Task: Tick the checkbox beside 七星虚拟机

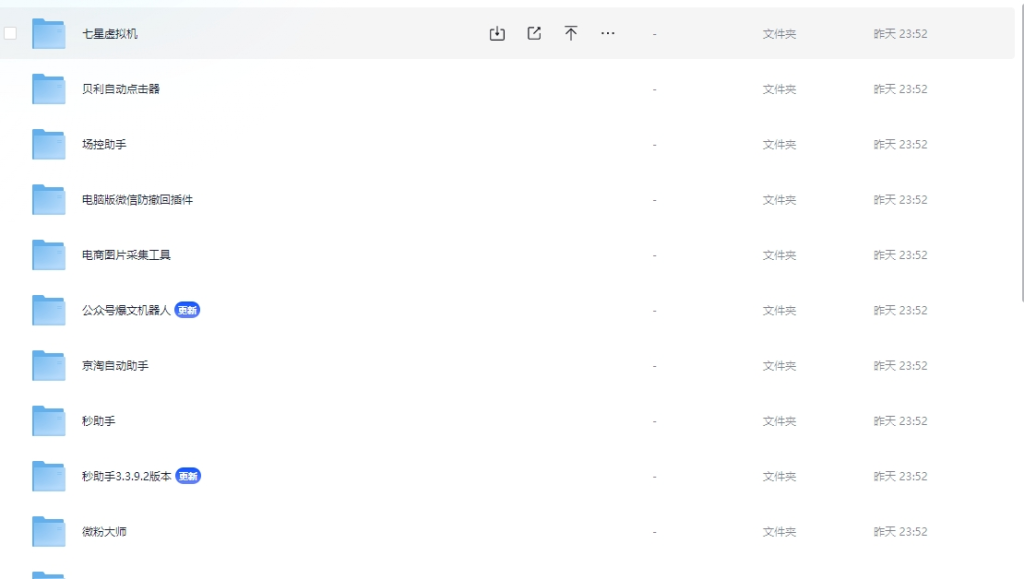Action: (x=11, y=34)
